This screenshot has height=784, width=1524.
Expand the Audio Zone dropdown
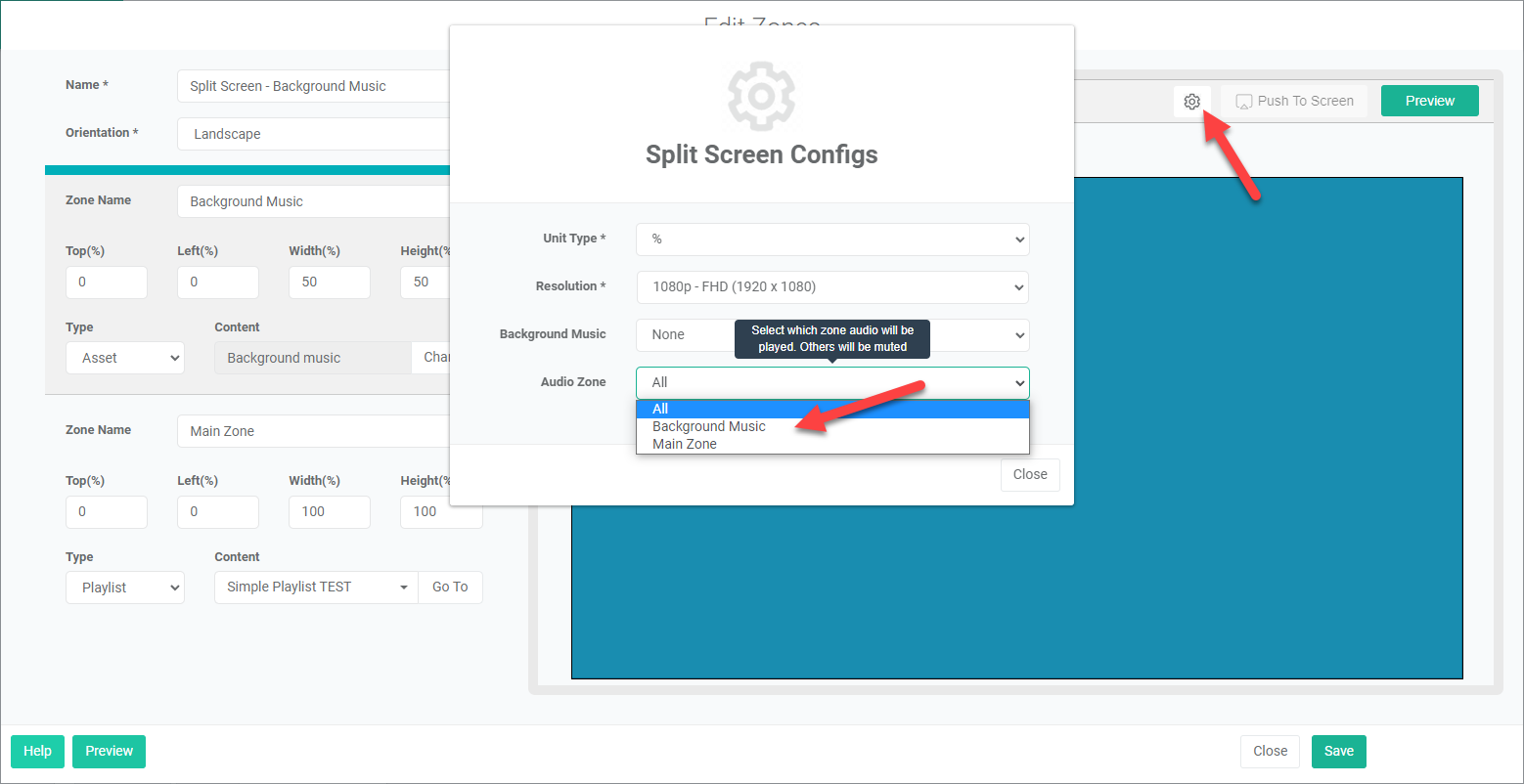click(x=832, y=382)
